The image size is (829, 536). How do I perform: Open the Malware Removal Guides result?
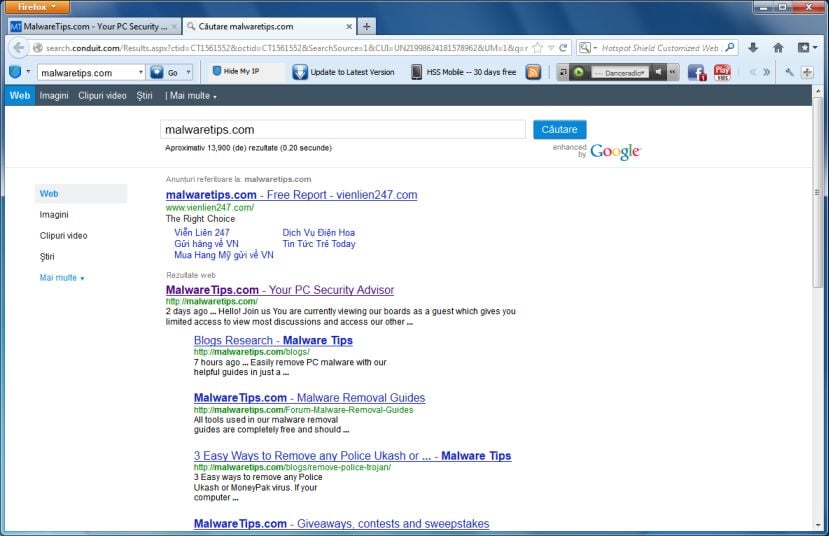[x=309, y=398]
